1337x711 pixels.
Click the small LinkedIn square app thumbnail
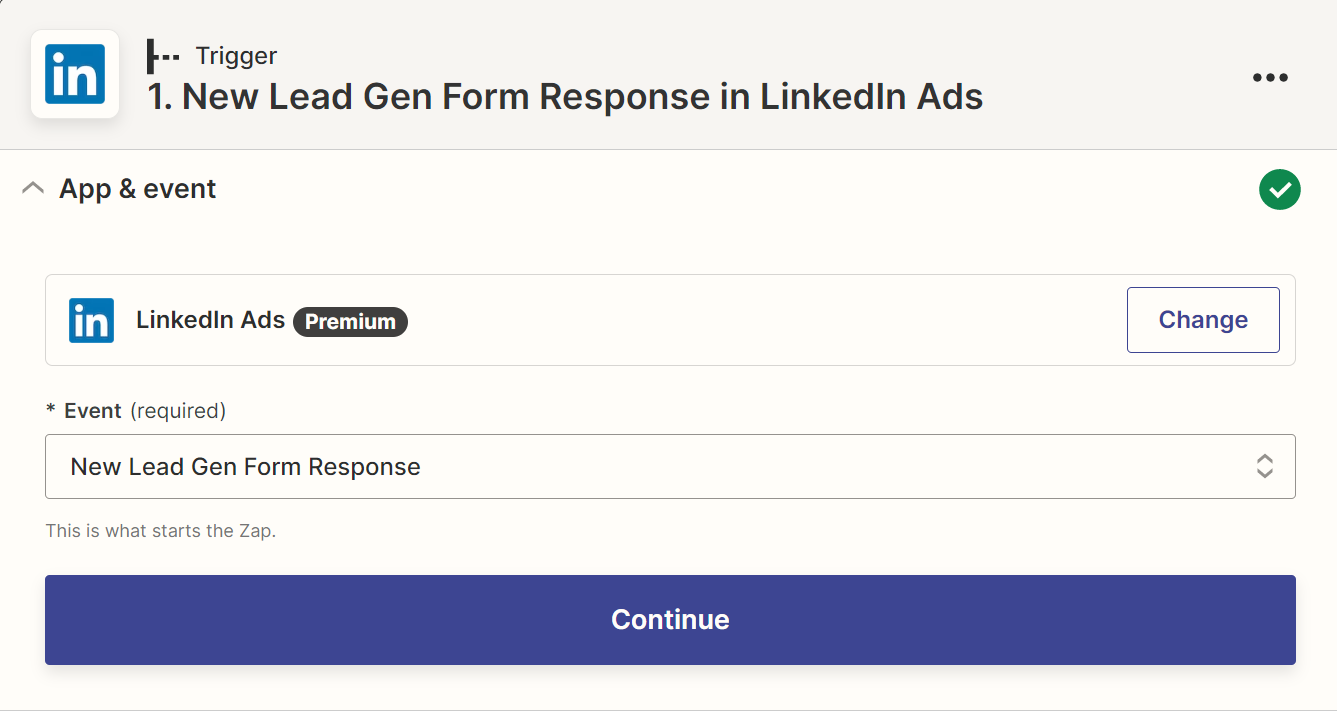pos(74,74)
